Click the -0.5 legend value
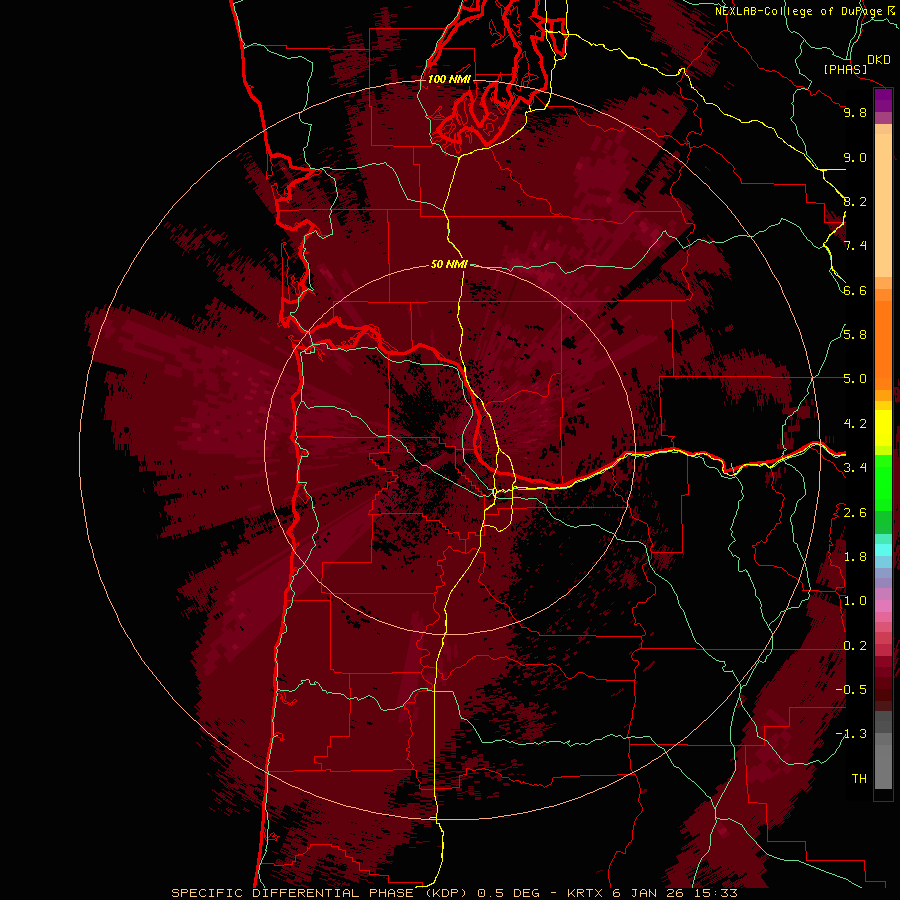The width and height of the screenshot is (900, 900). tap(851, 690)
